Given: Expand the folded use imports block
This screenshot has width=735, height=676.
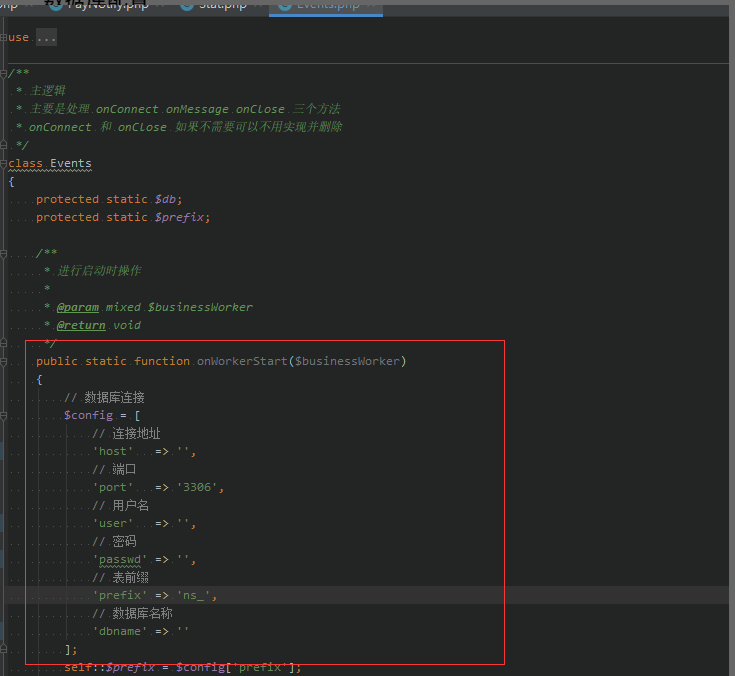Looking at the screenshot, I should (x=4, y=38).
